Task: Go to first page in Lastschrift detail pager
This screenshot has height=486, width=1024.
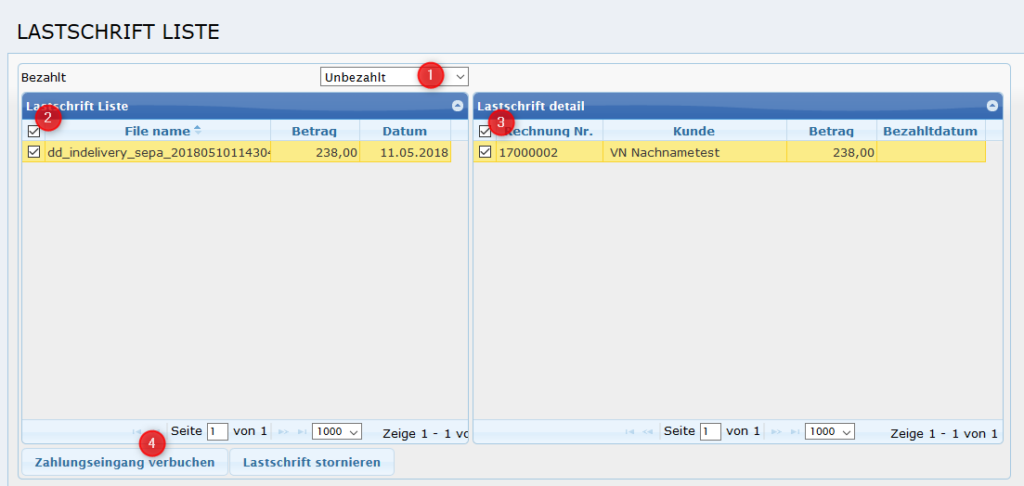Action: (x=630, y=432)
